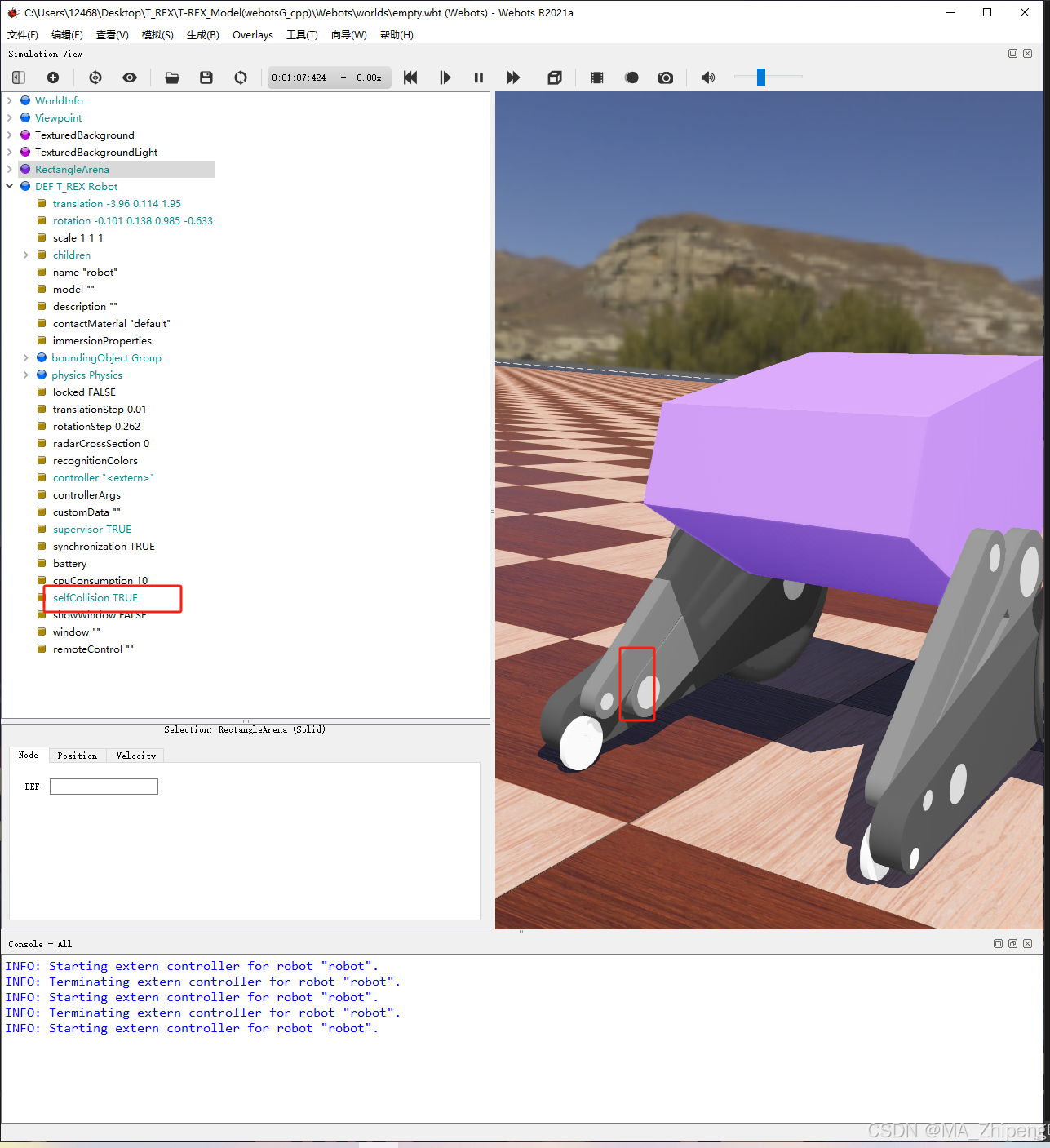This screenshot has width=1050, height=1148.
Task: Take a screenshot with the camera icon
Action: point(666,78)
